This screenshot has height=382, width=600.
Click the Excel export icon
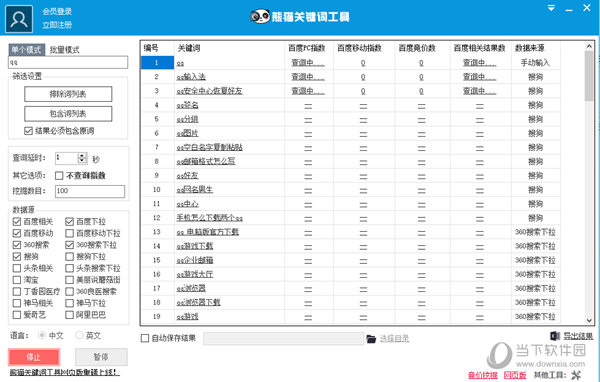[555, 336]
